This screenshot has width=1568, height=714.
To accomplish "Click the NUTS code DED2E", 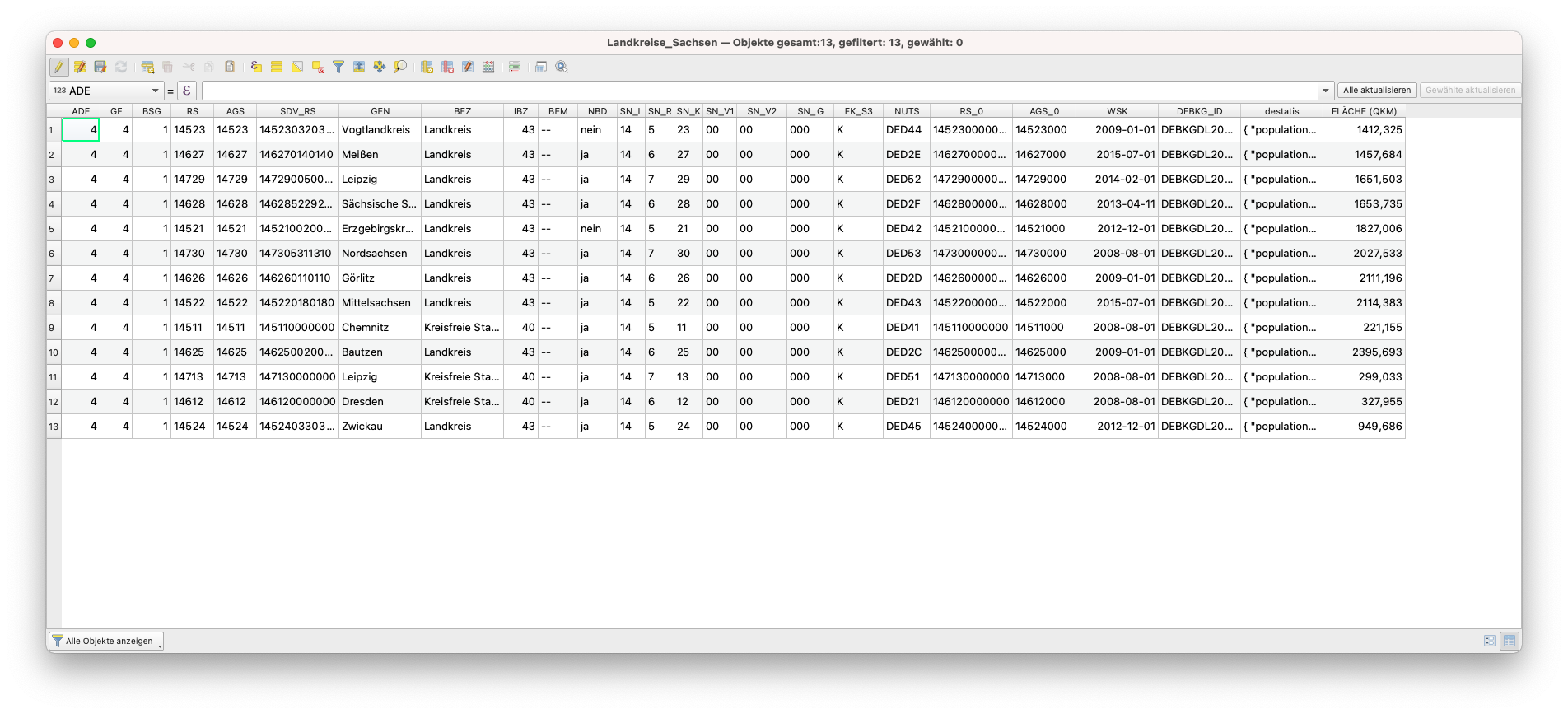I will 907,155.
